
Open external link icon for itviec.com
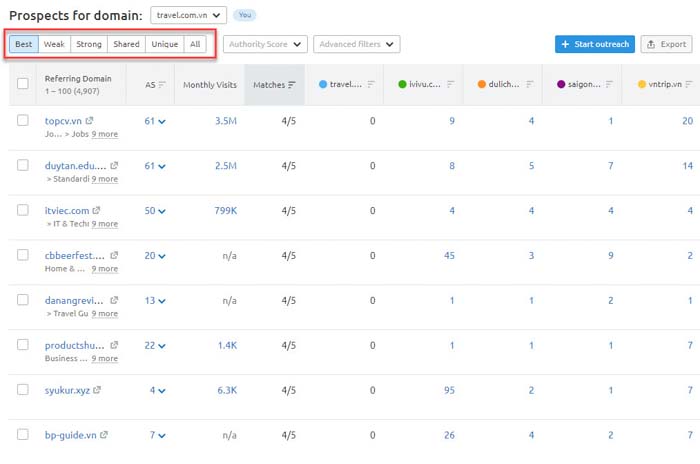point(96,210)
